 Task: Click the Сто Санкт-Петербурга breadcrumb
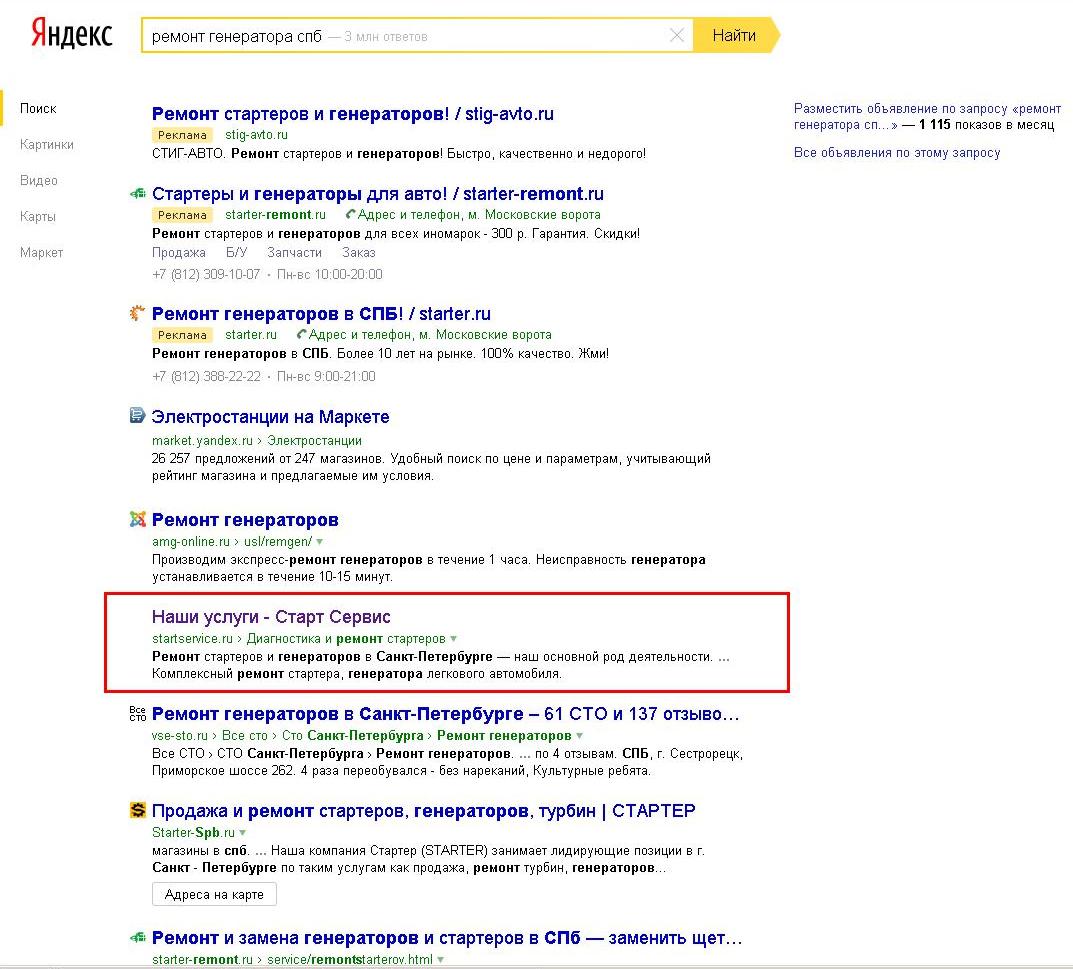click(352, 736)
